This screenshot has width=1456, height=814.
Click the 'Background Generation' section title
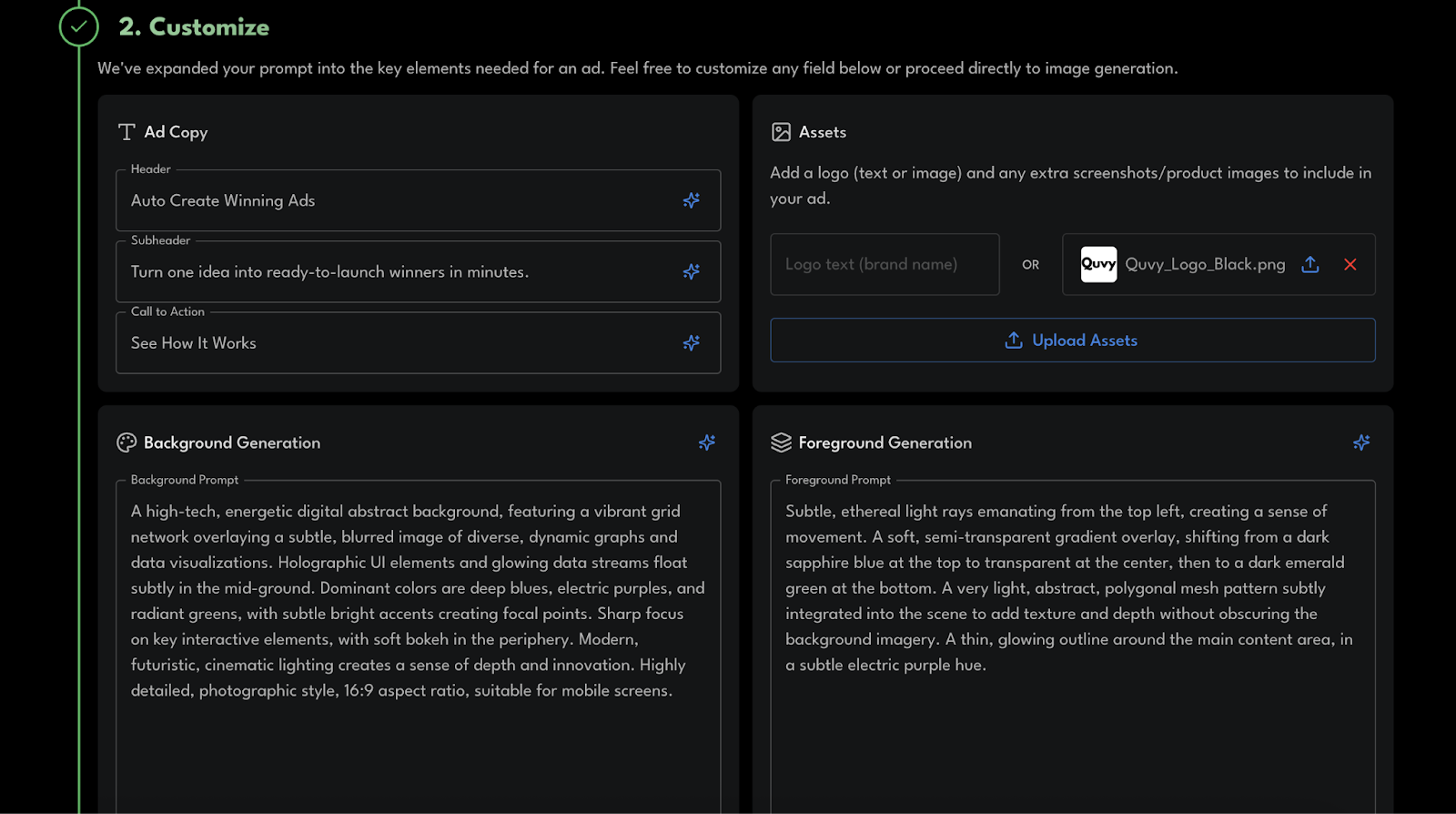tap(232, 443)
